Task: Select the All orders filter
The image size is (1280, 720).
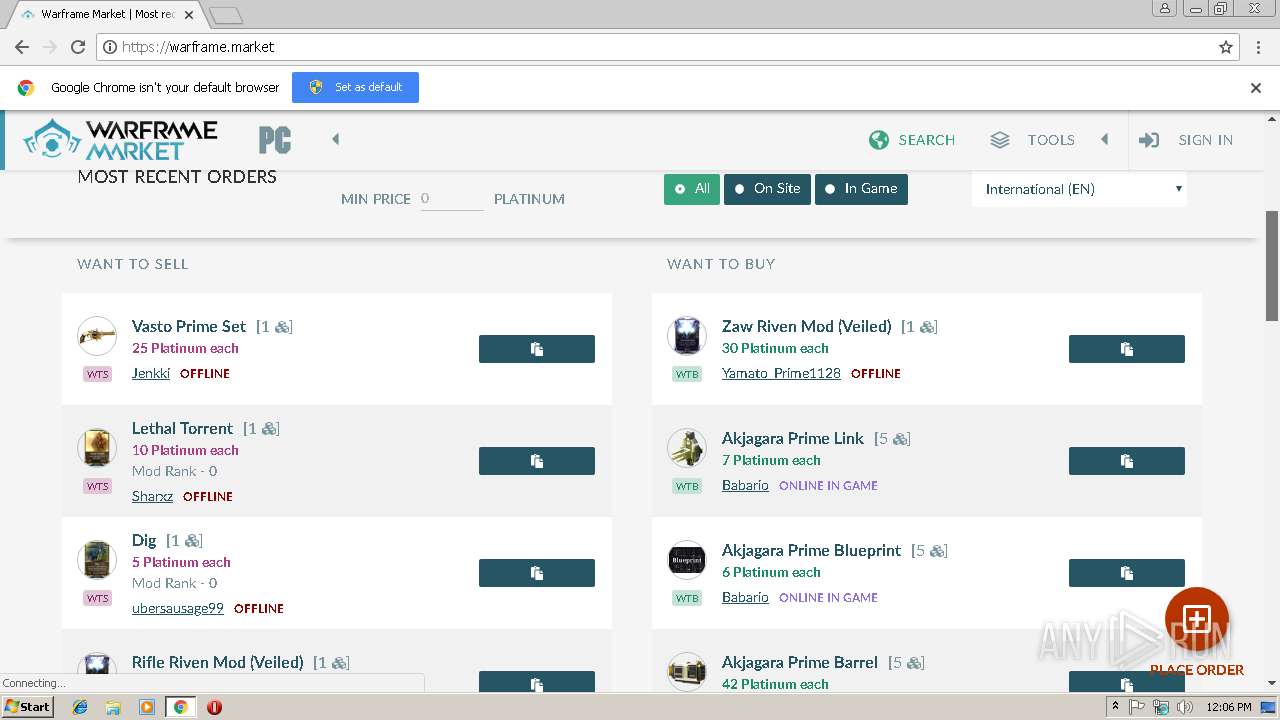Action: point(692,189)
